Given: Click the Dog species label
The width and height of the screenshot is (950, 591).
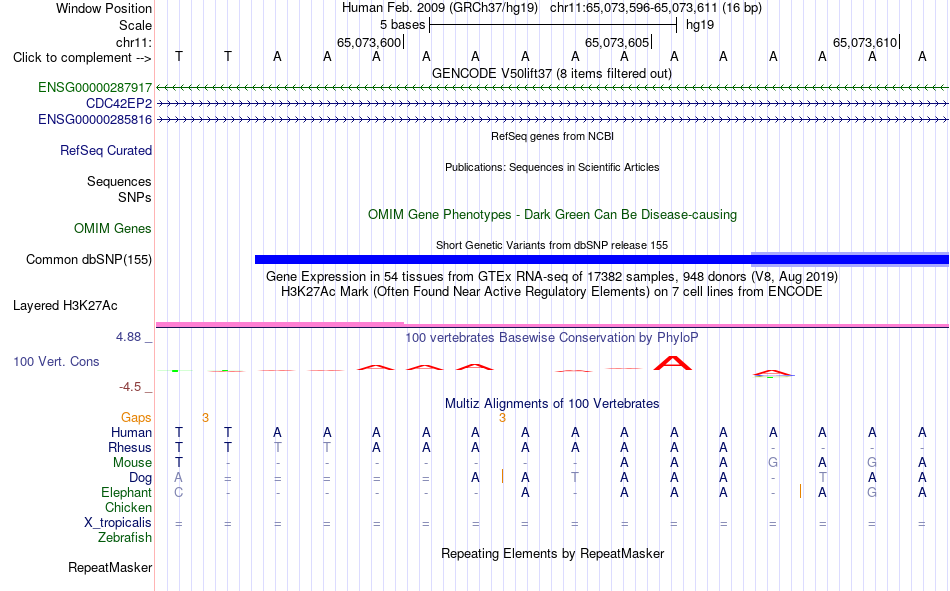Looking at the screenshot, I should click(x=141, y=478).
